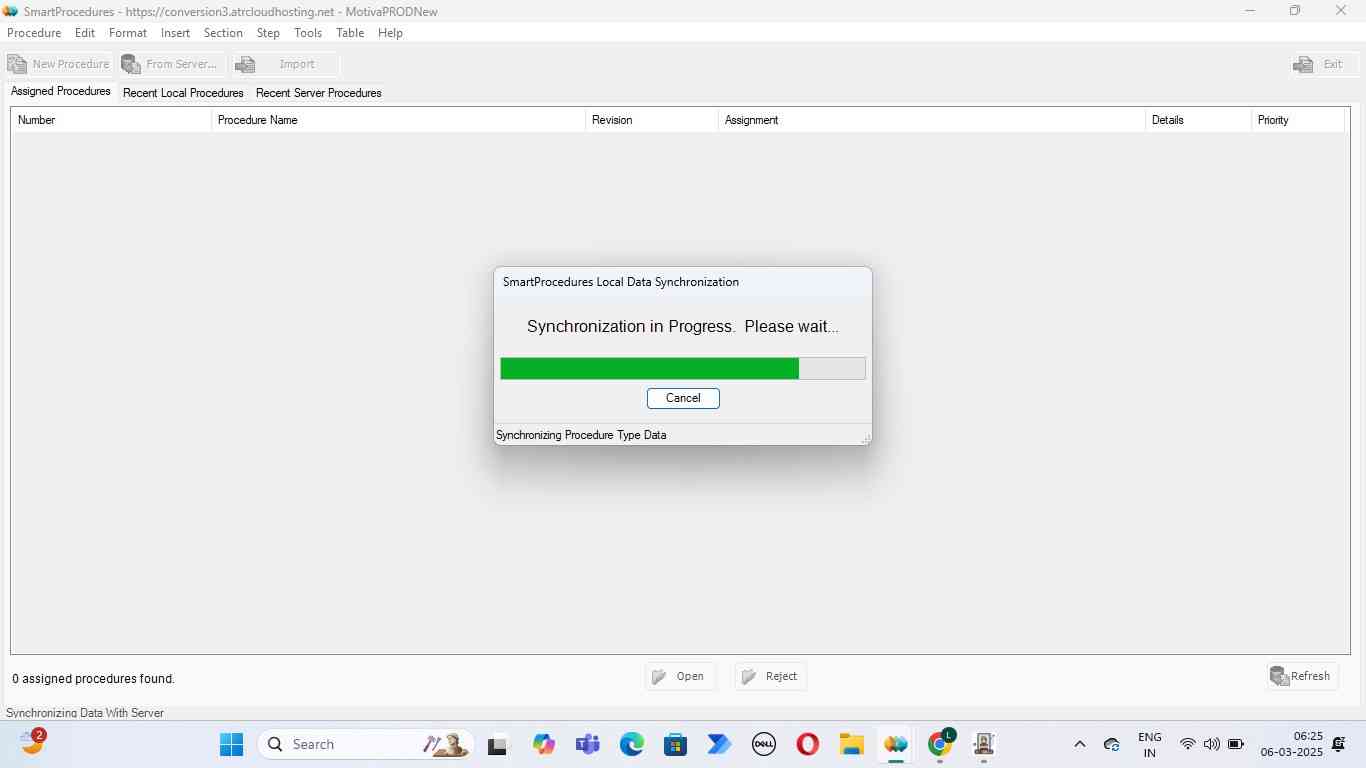1366x768 pixels.
Task: Sort by the Details column header
Action: (x=1198, y=120)
